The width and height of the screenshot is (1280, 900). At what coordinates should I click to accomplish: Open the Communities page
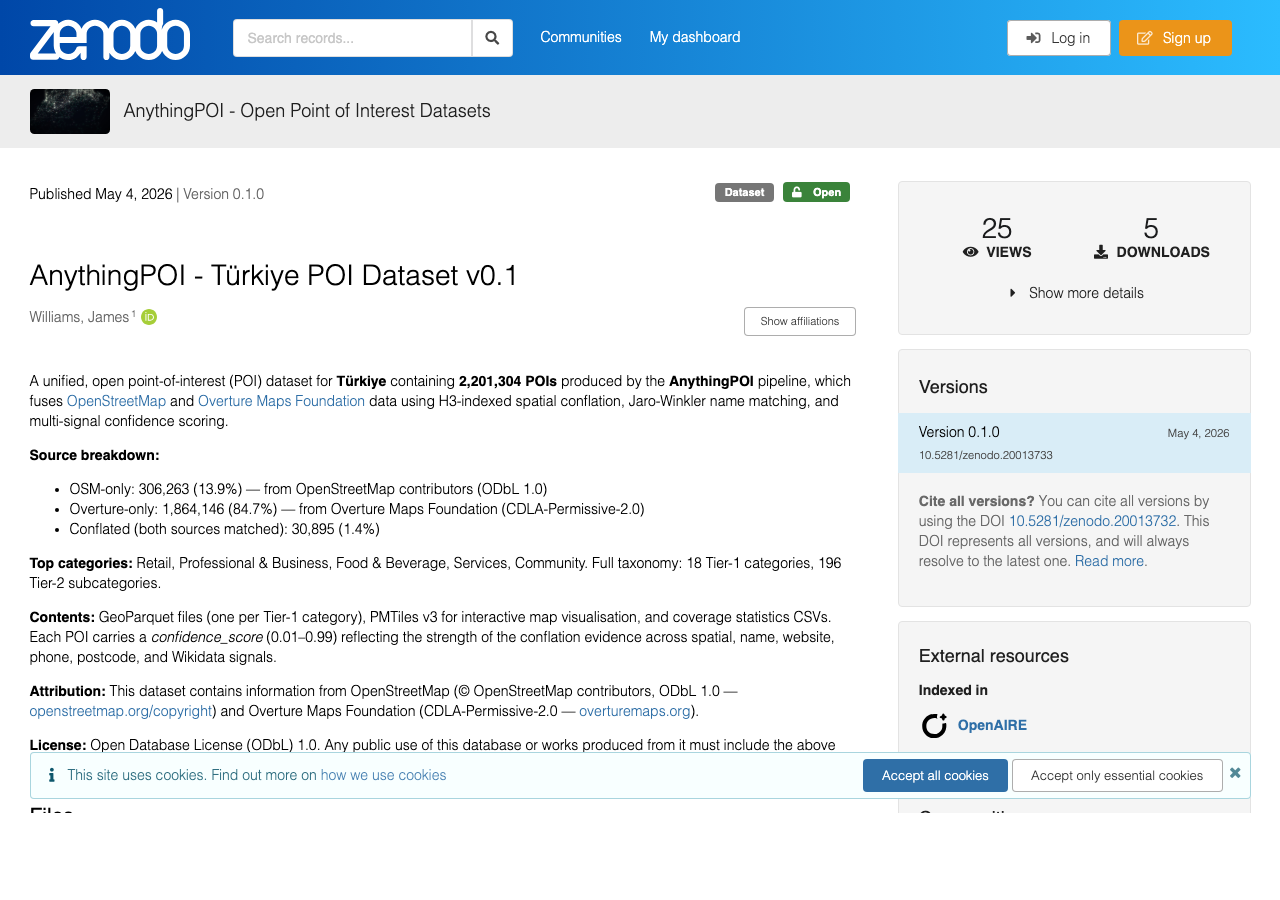(x=581, y=37)
